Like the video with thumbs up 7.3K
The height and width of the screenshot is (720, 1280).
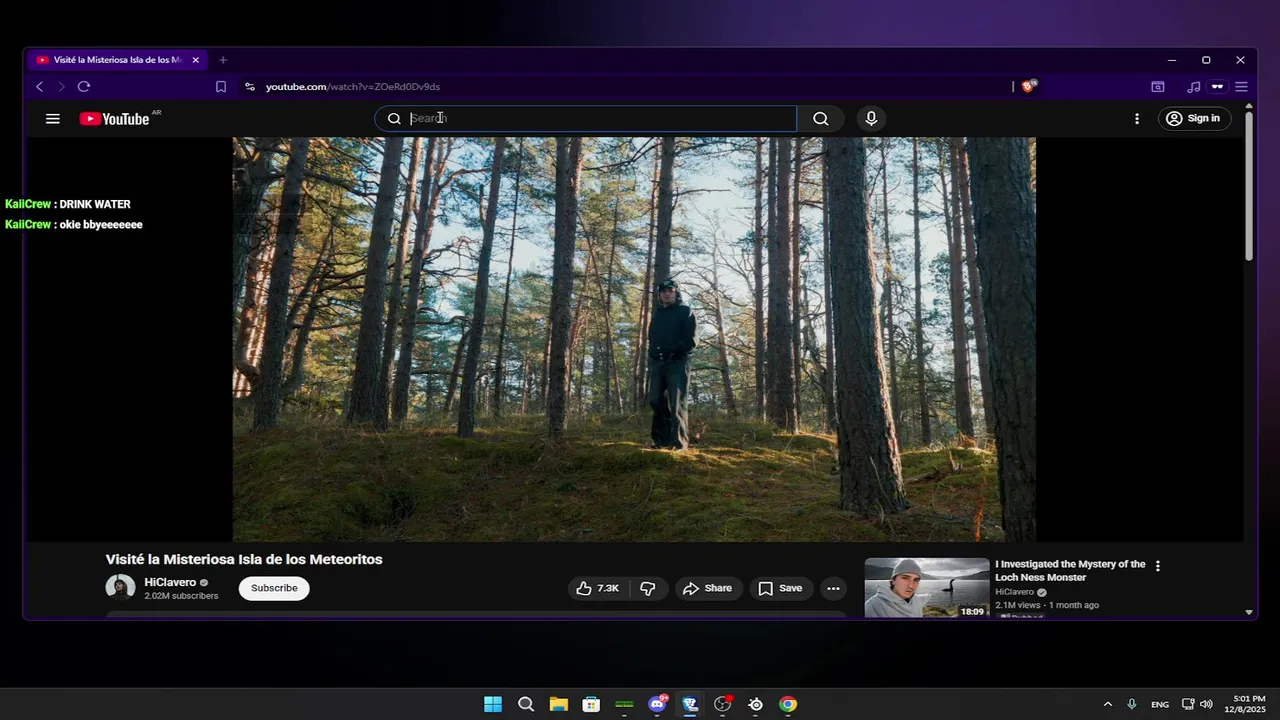coord(598,588)
